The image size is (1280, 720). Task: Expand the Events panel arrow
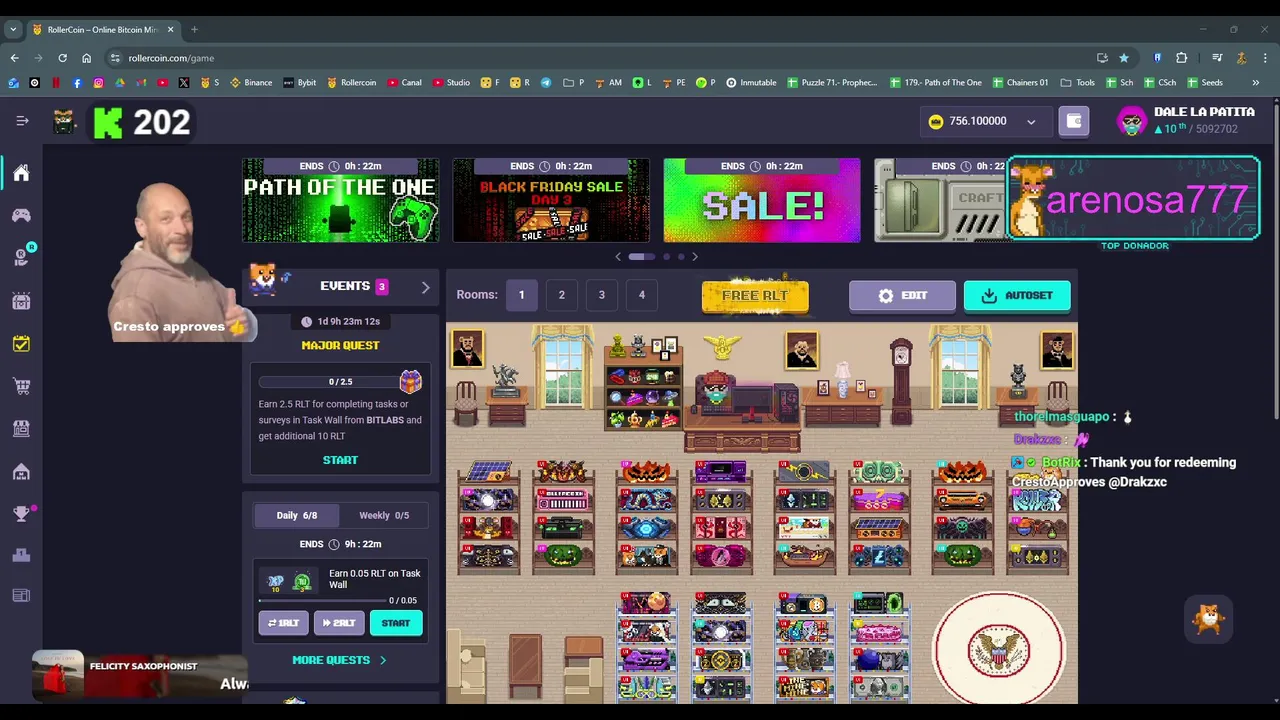(425, 287)
